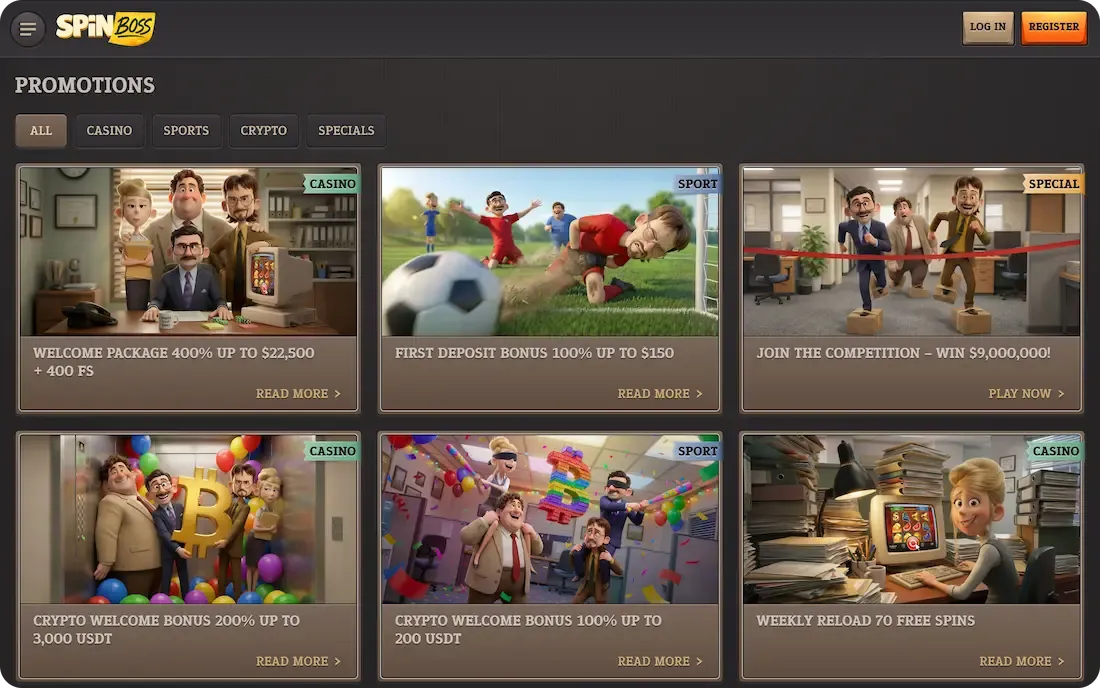
Task: Read more on Crypto Welcome Bonus 100% card
Action: (659, 661)
